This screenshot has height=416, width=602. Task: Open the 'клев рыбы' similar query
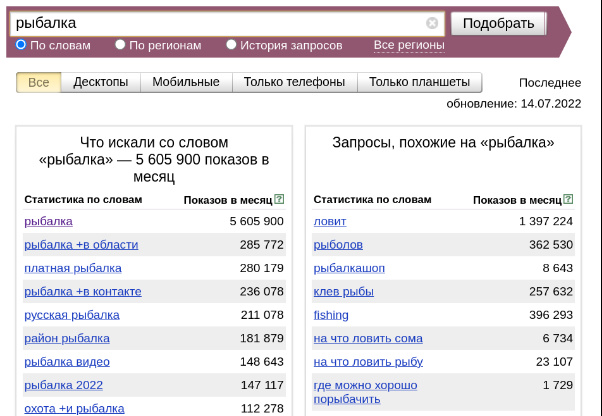point(343,292)
